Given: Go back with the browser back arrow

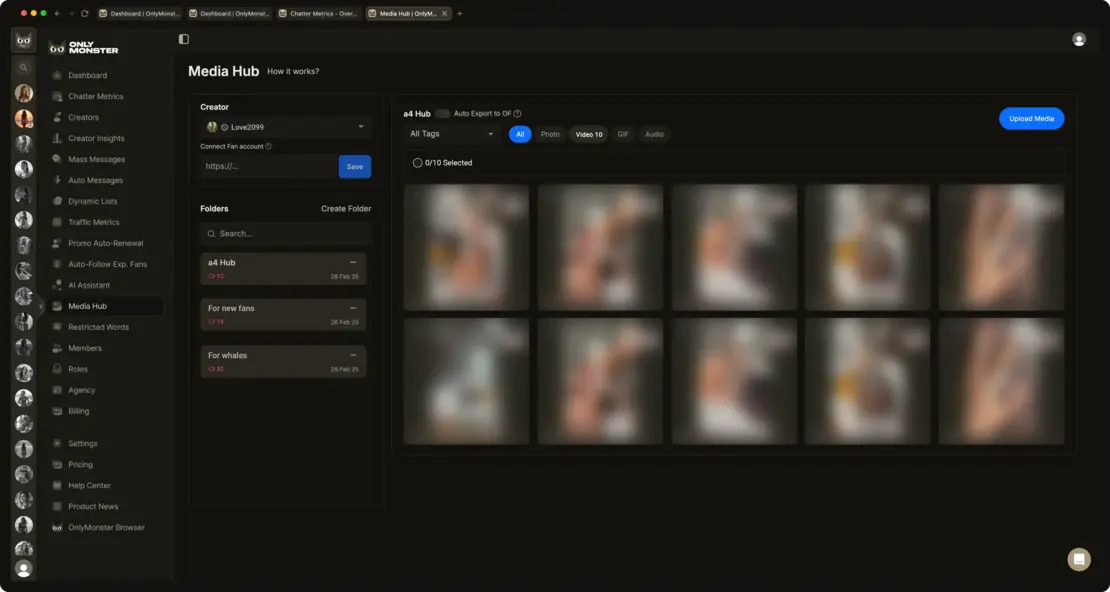Looking at the screenshot, I should [57, 13].
